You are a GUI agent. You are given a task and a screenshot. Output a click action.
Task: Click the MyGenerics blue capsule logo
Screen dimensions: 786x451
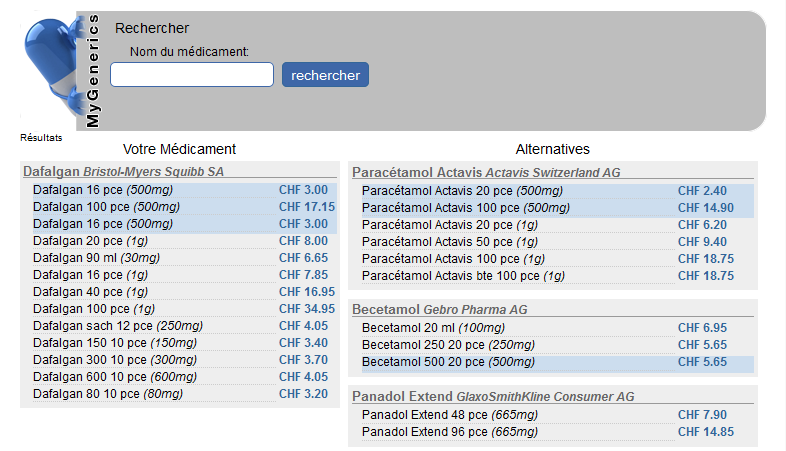tap(56, 66)
